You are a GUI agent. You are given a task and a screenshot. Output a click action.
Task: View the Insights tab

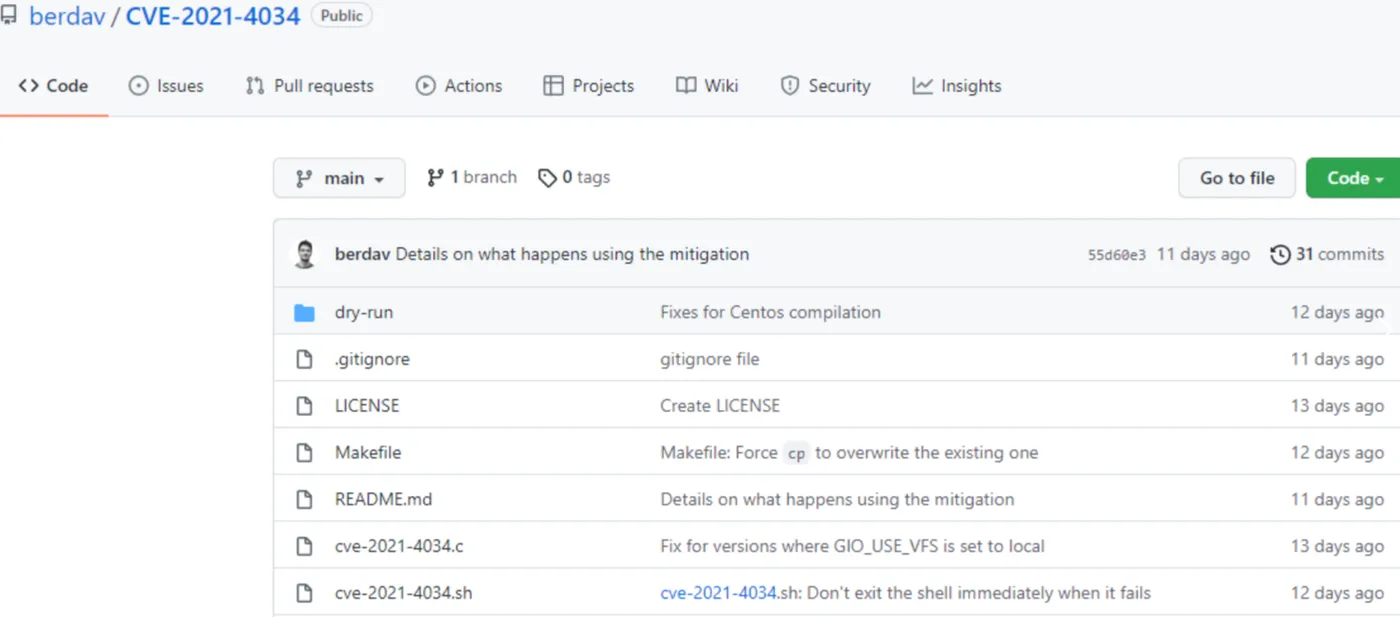click(956, 86)
